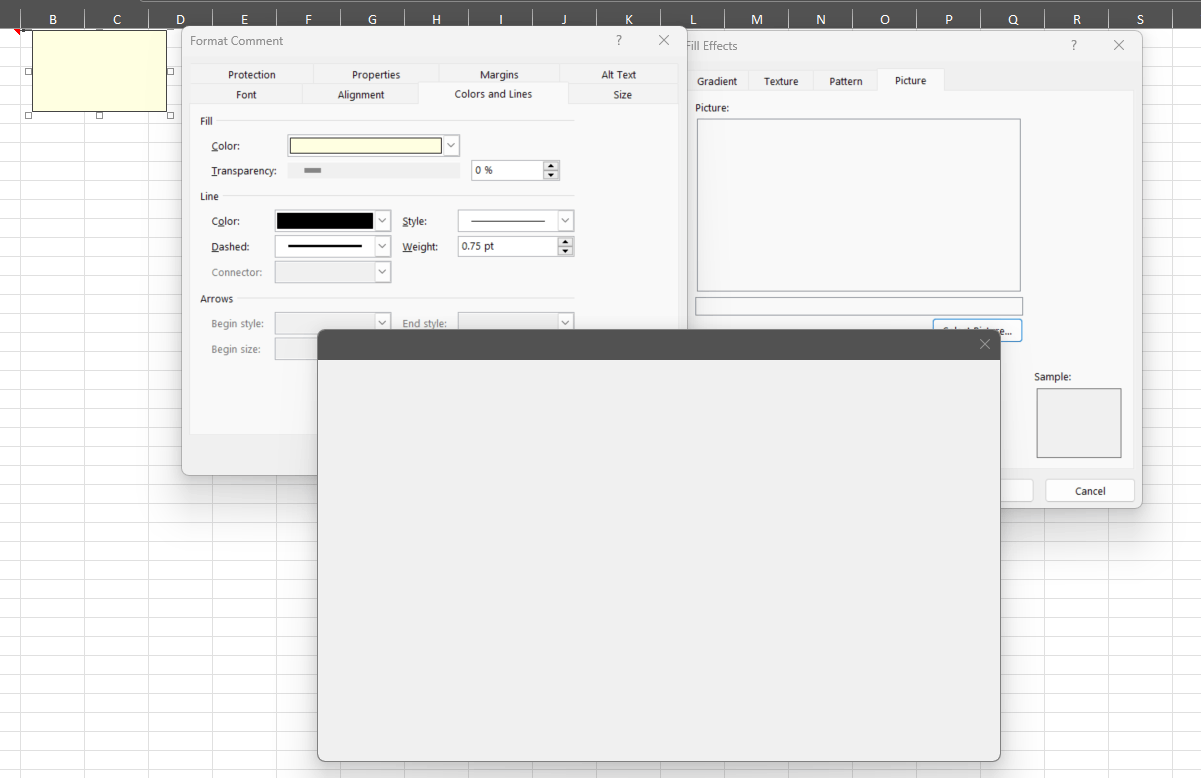Close the blank front dialog
This screenshot has height=778, width=1201.
click(x=985, y=344)
